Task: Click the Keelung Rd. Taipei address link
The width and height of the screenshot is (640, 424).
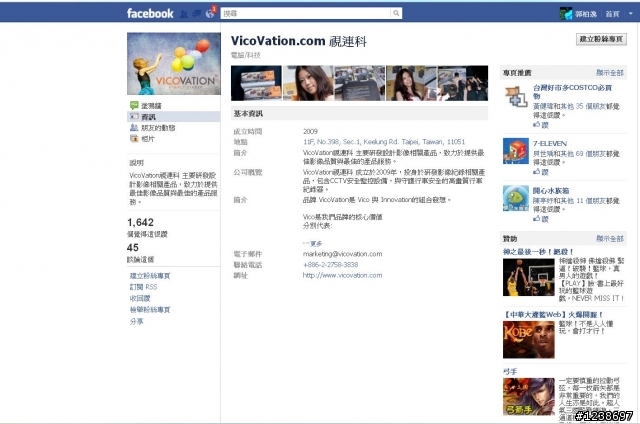Action: click(x=384, y=142)
